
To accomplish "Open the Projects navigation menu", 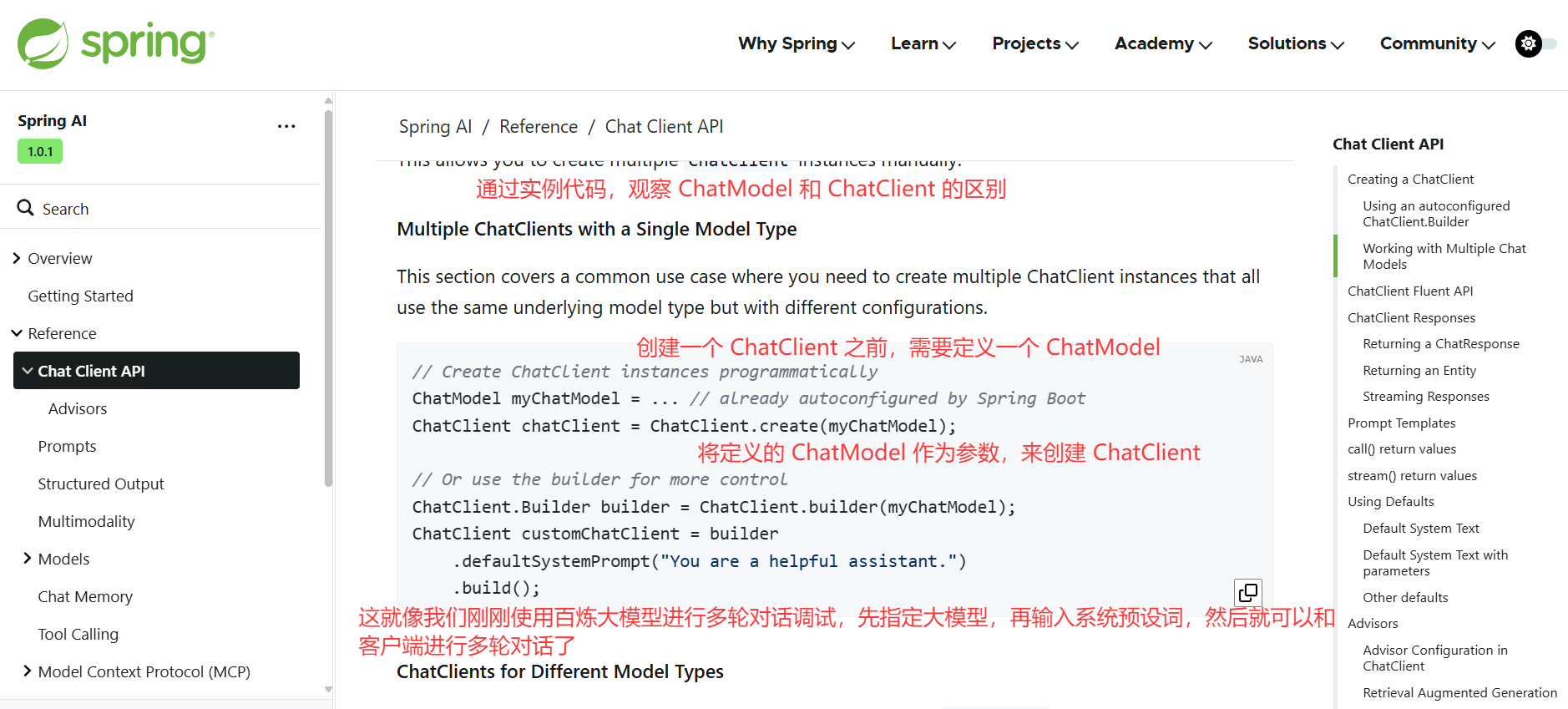I will (x=1034, y=43).
